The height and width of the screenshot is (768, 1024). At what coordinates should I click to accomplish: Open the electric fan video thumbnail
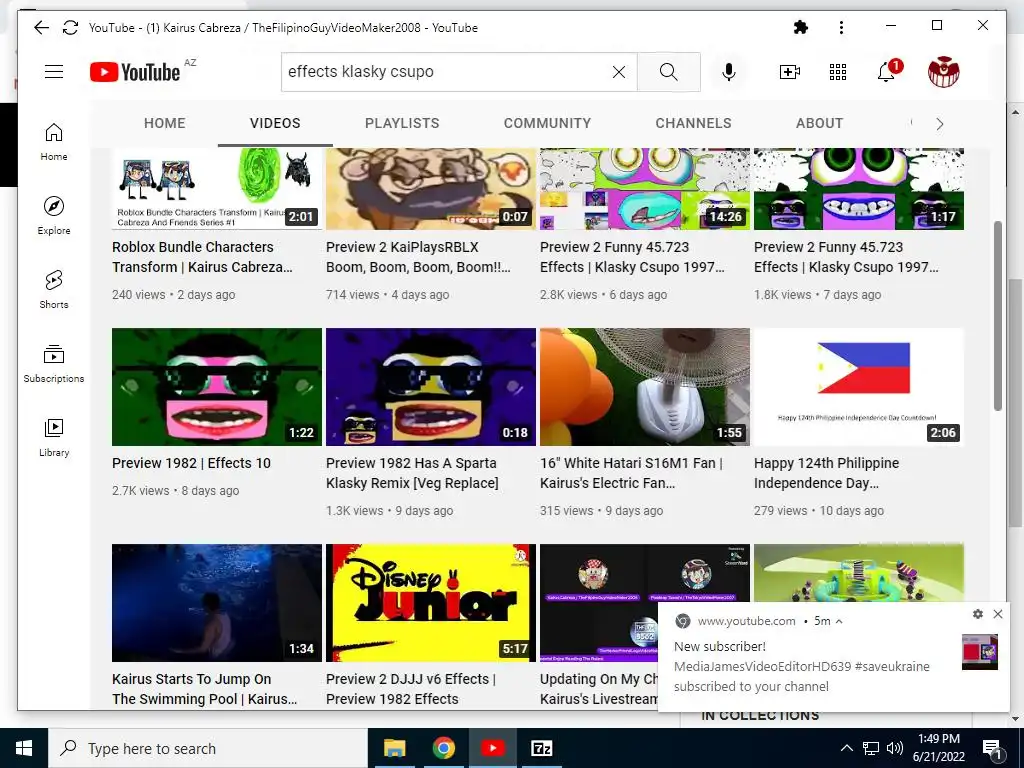pos(645,387)
